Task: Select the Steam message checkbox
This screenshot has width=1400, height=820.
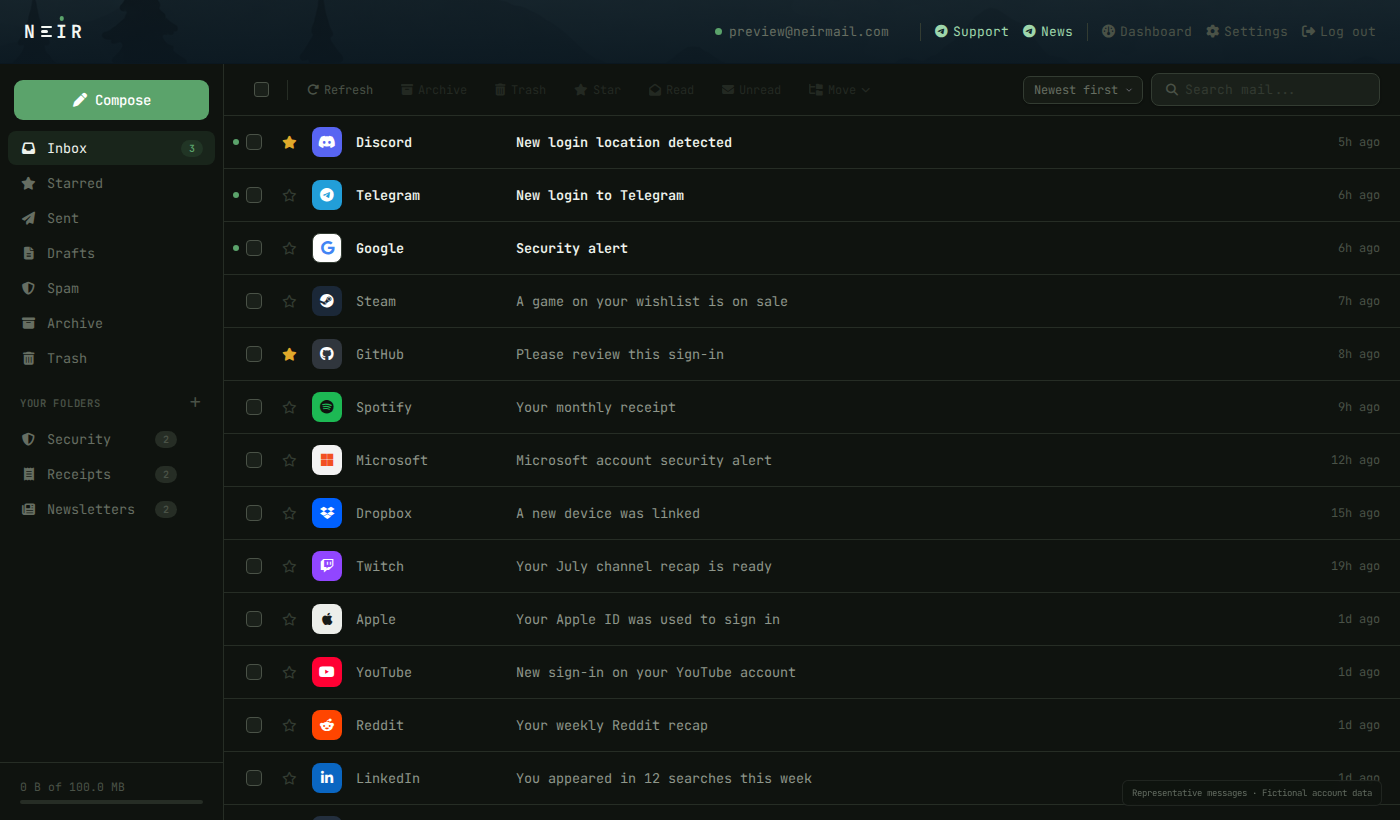Action: click(254, 301)
